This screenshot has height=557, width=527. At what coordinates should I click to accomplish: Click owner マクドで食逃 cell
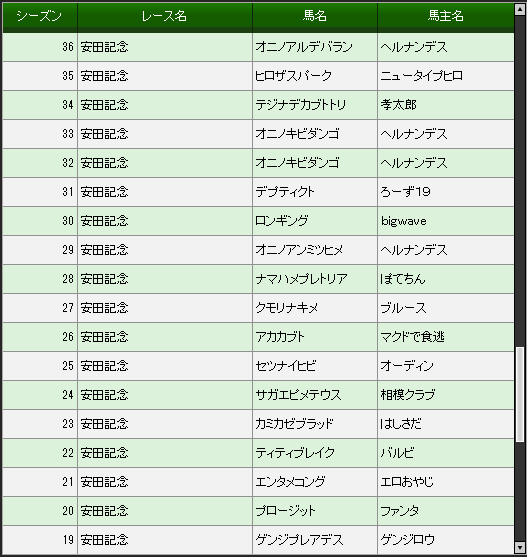(446, 337)
